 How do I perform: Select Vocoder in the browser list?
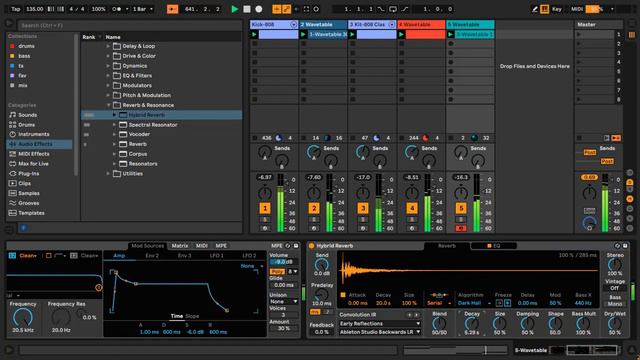[139, 134]
